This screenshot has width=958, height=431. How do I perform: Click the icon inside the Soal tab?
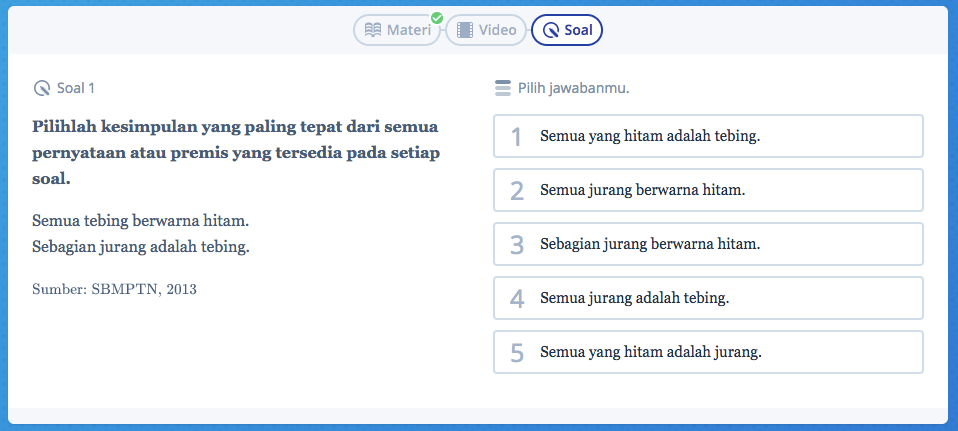550,30
